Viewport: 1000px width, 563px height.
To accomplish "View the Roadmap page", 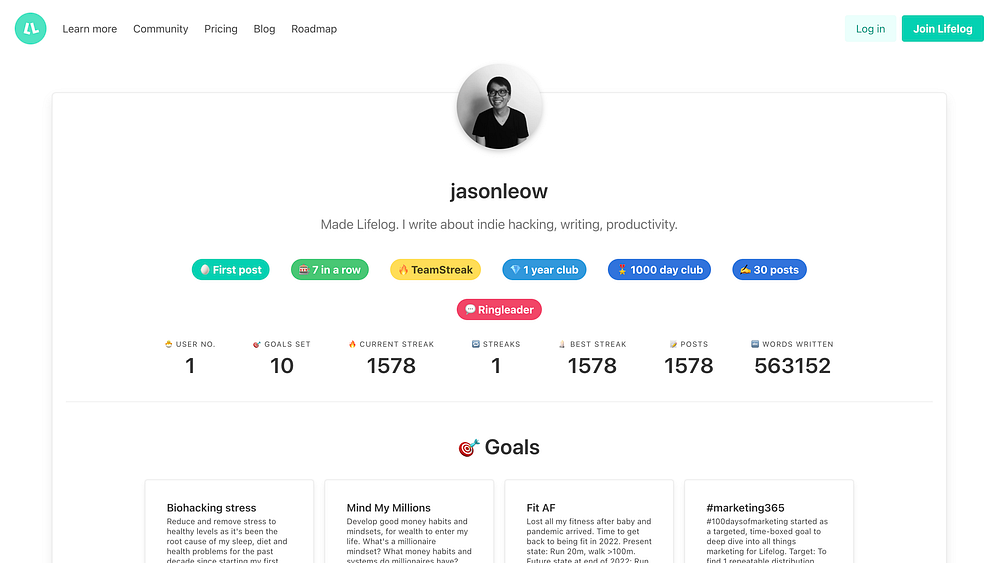I will [314, 29].
